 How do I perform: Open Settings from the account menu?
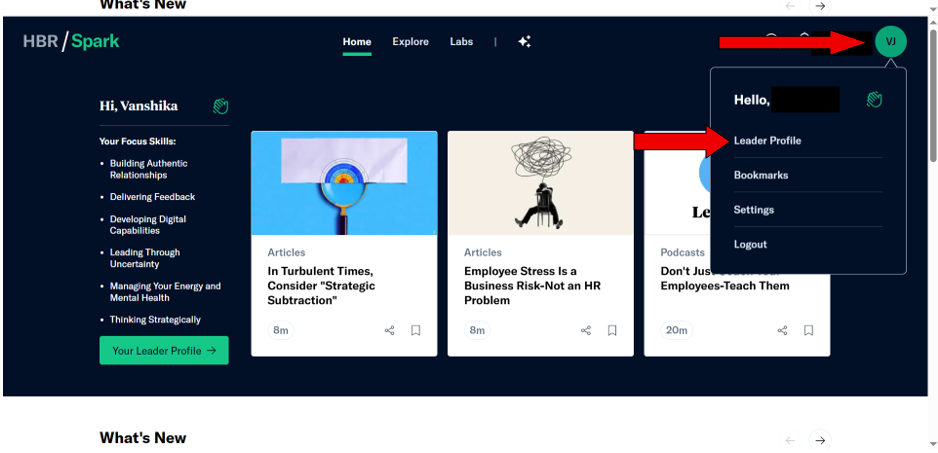pos(753,210)
